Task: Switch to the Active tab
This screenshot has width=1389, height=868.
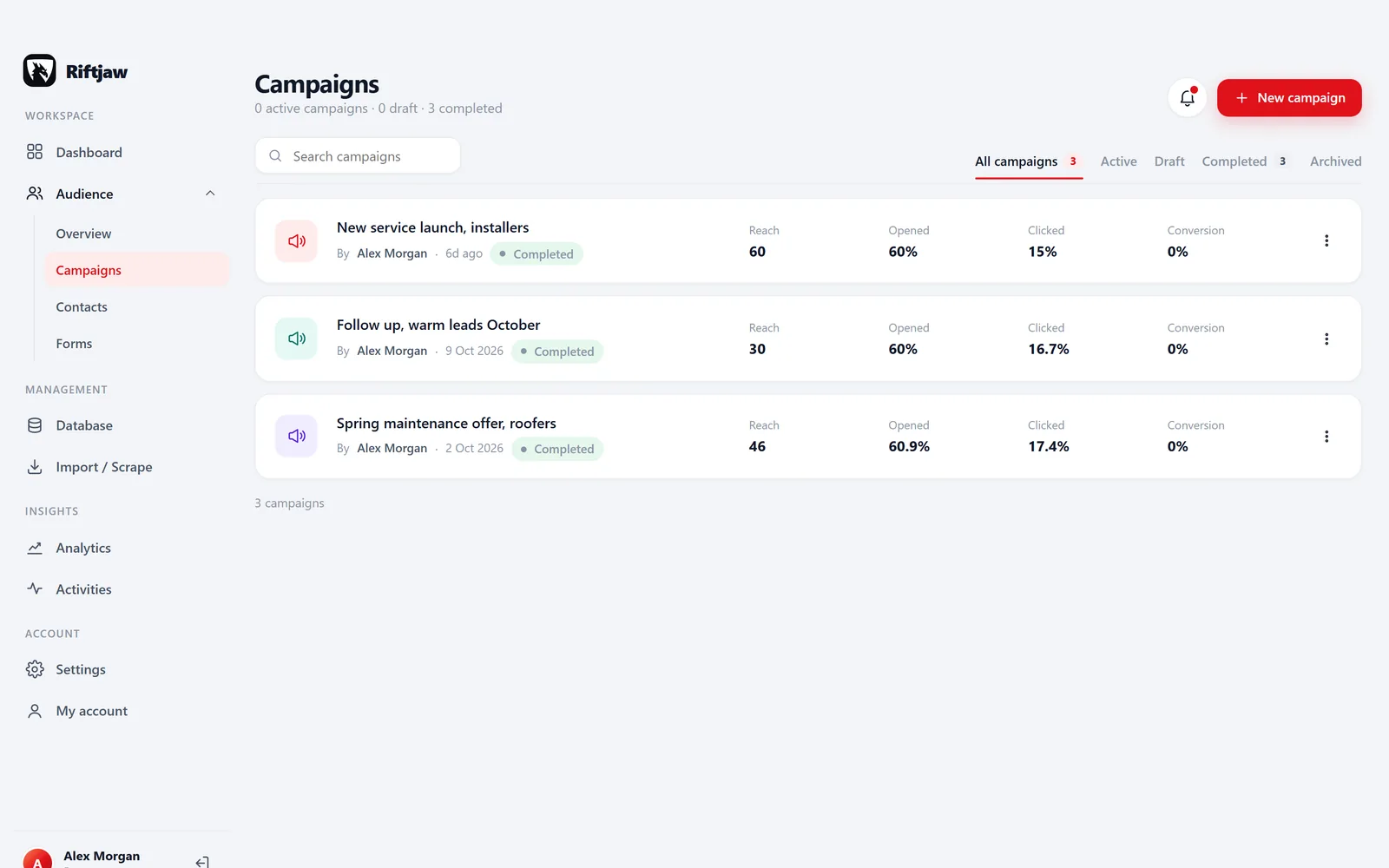Action: 1118,161
